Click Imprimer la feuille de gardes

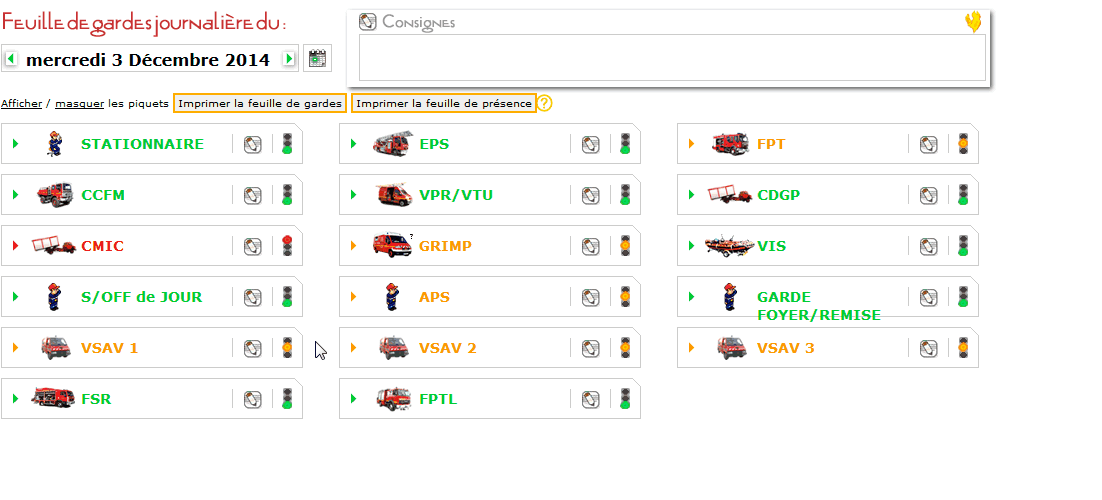260,103
